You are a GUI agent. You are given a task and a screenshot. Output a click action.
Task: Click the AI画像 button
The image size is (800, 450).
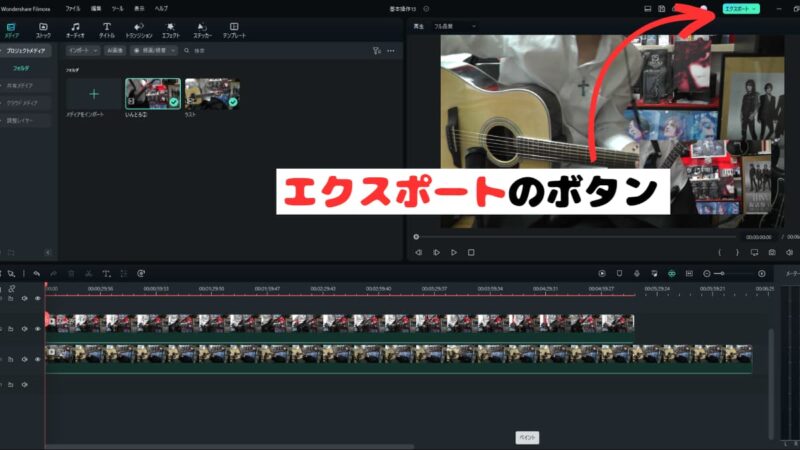pyautogui.click(x=115, y=51)
